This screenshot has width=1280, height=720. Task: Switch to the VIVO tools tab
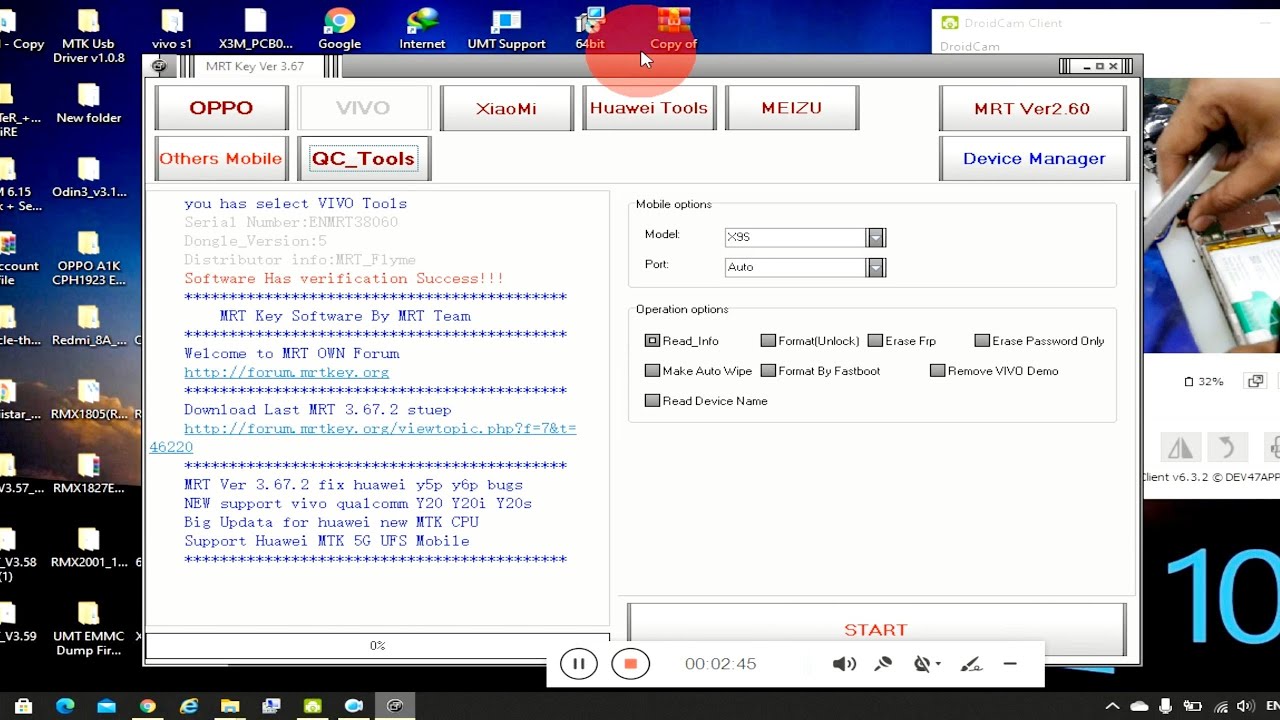pyautogui.click(x=363, y=108)
